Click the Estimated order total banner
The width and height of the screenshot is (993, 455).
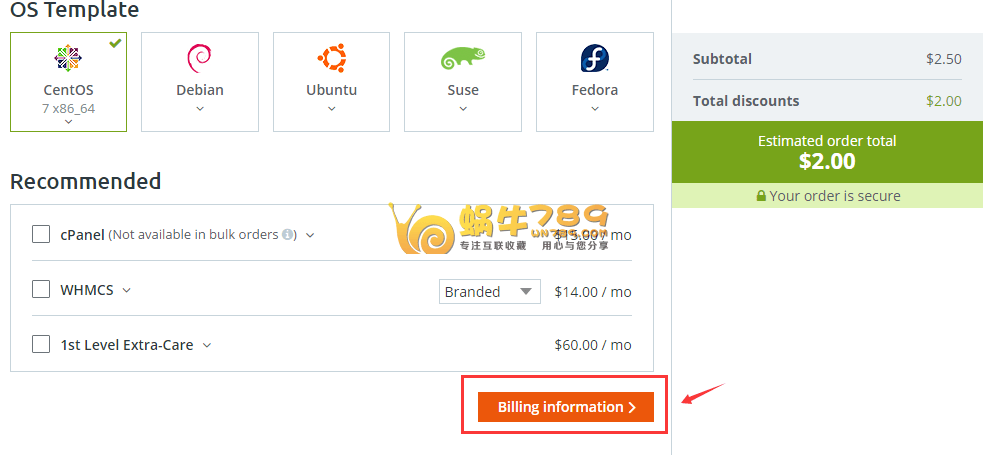pyautogui.click(x=827, y=151)
